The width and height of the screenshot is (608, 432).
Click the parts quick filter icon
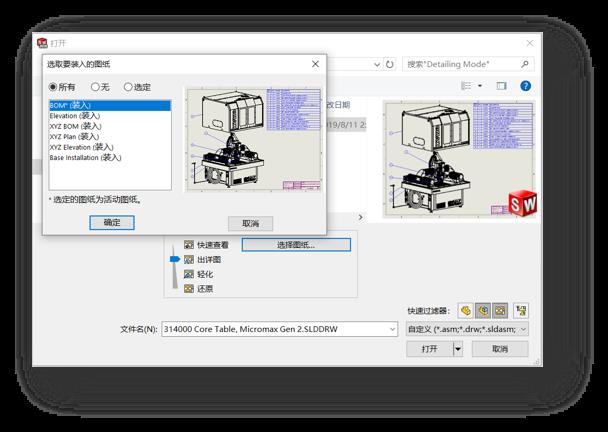coord(466,310)
